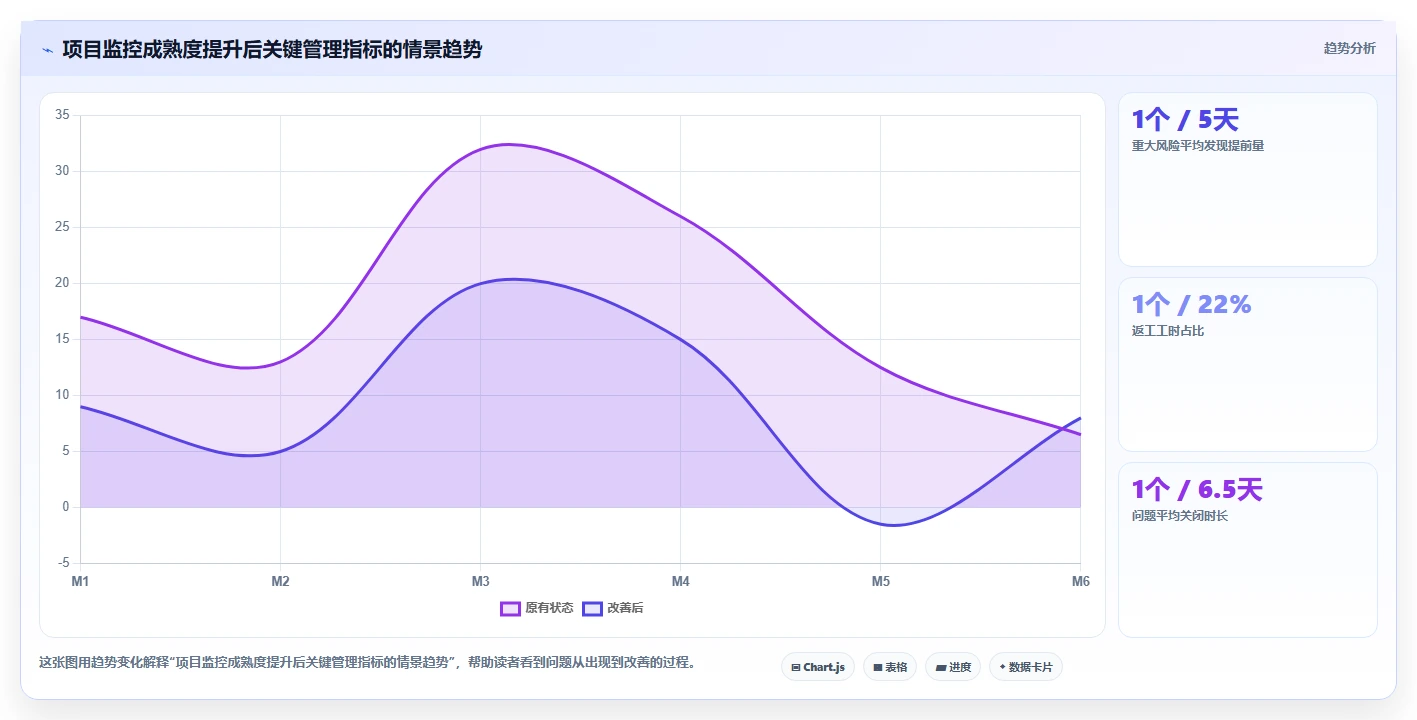
Task: Click the caption text below the chart
Action: pyautogui.click(x=368, y=662)
